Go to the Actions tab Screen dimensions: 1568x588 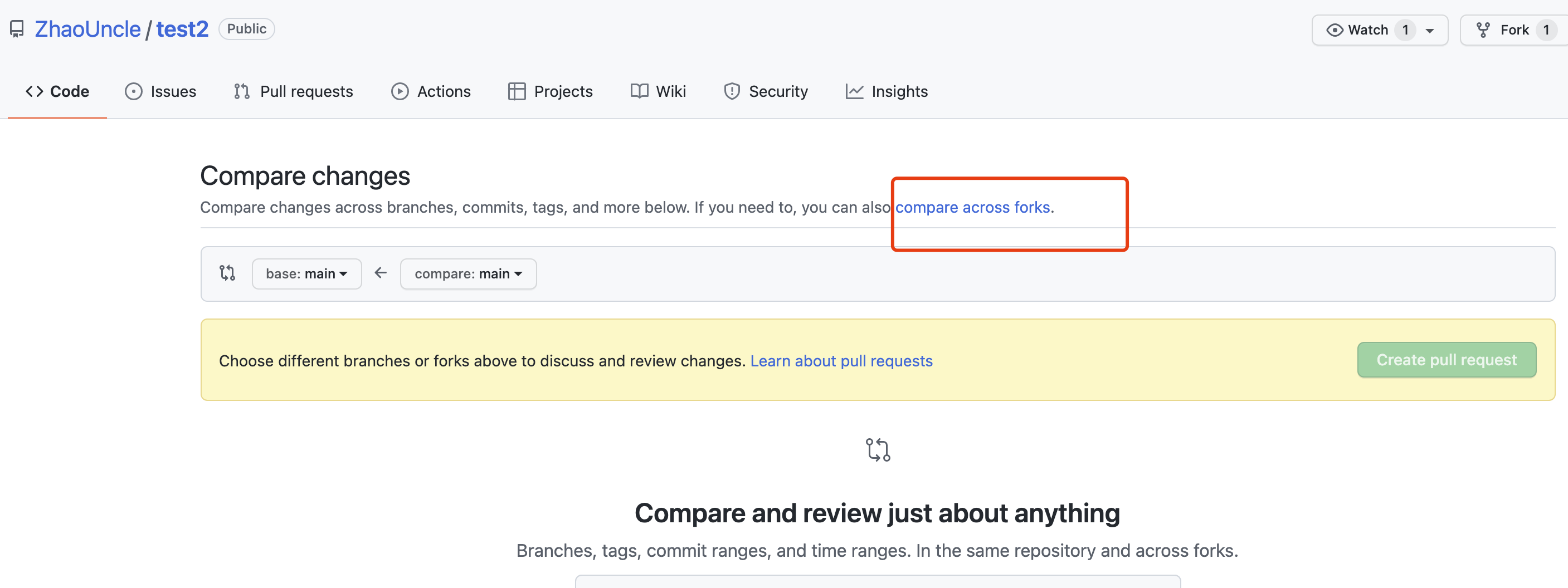(x=431, y=91)
